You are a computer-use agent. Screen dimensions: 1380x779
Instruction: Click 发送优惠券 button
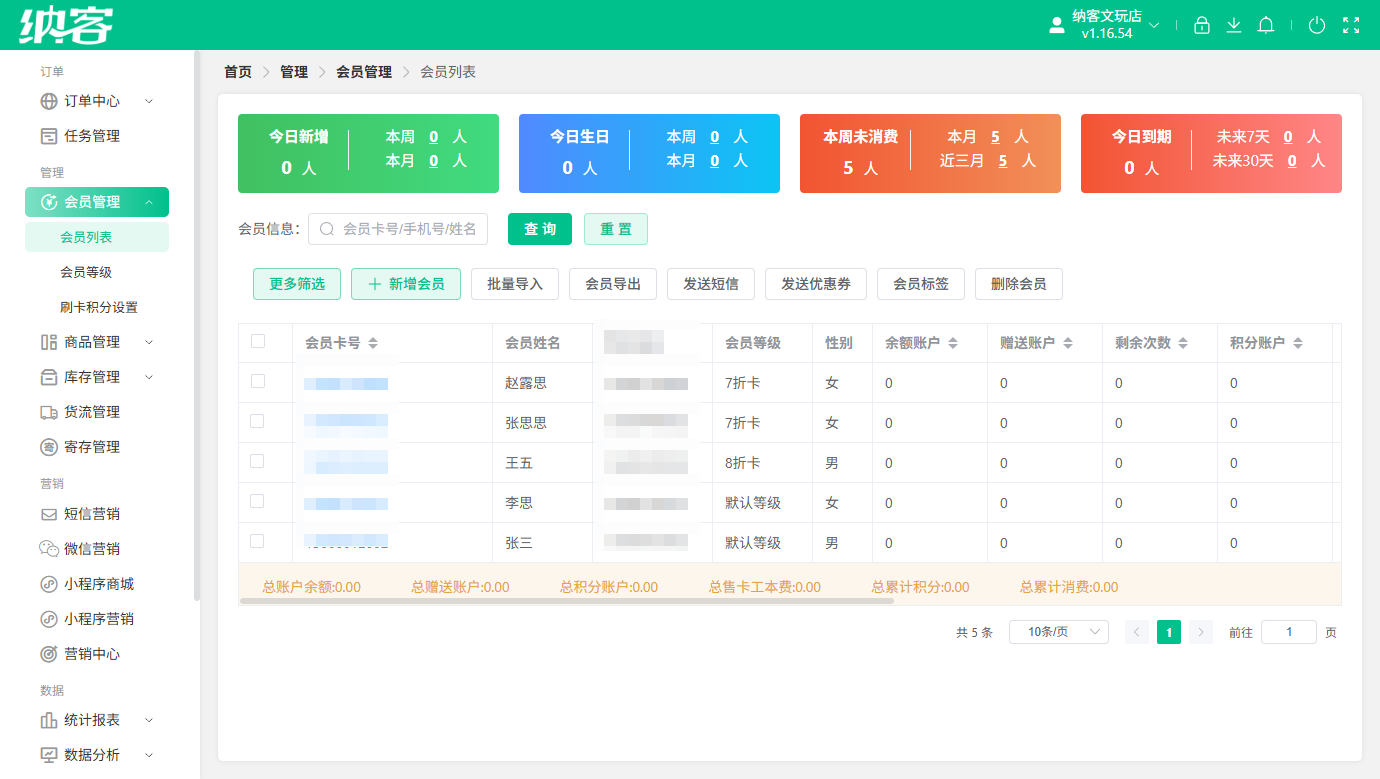[816, 284]
